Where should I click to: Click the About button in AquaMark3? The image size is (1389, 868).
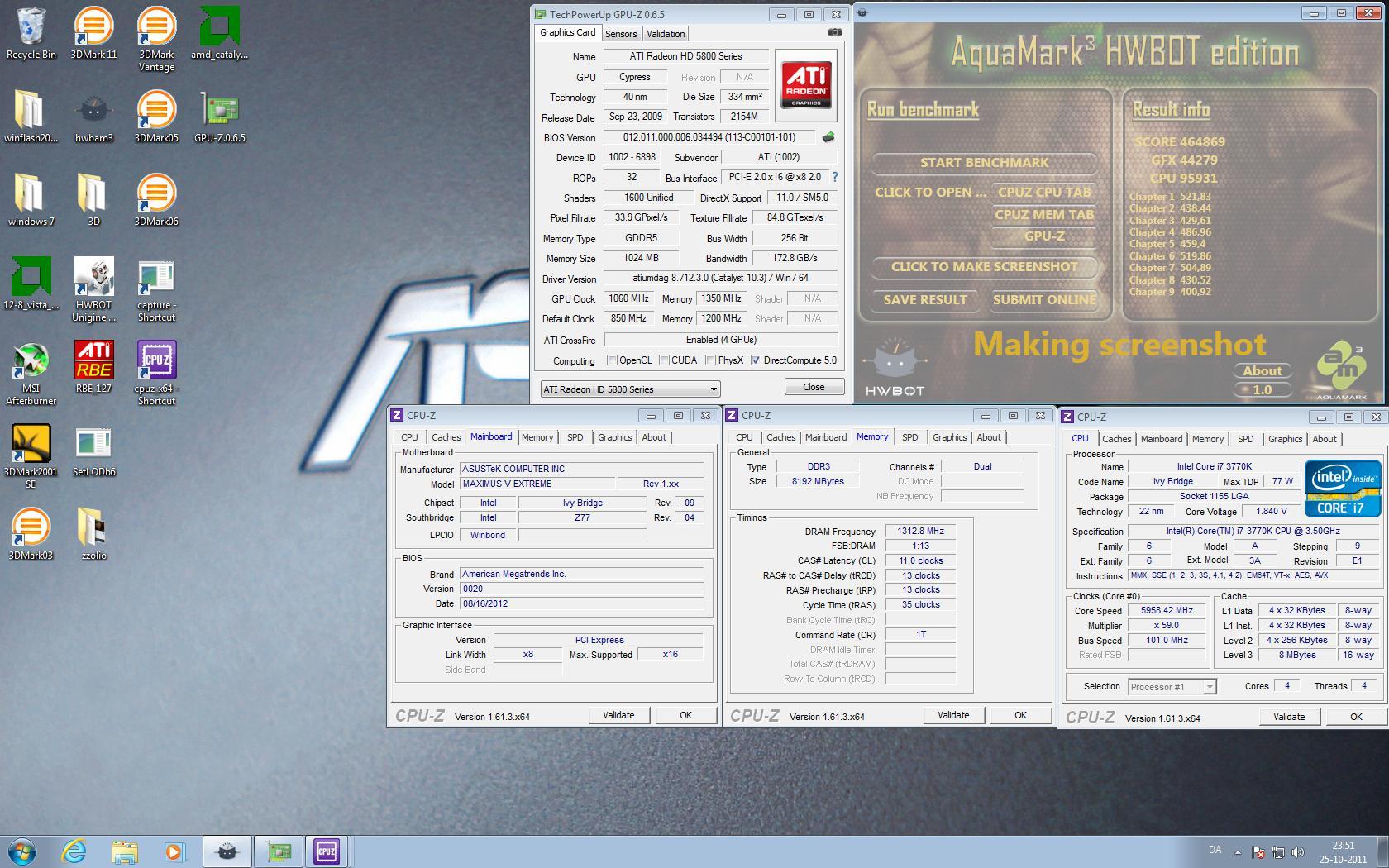1262,371
